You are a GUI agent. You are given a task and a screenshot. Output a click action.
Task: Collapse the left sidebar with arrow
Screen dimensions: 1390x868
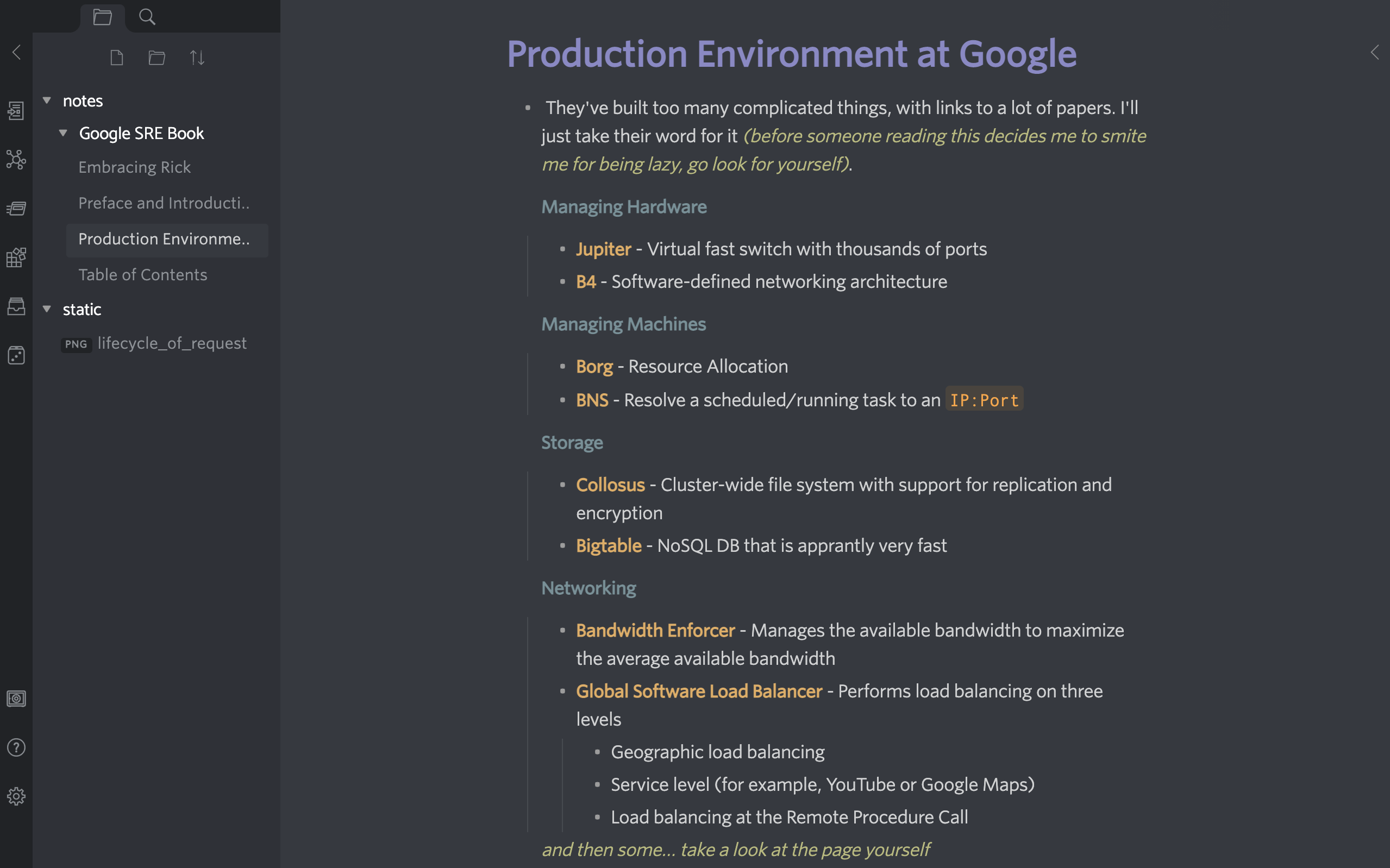[16, 52]
